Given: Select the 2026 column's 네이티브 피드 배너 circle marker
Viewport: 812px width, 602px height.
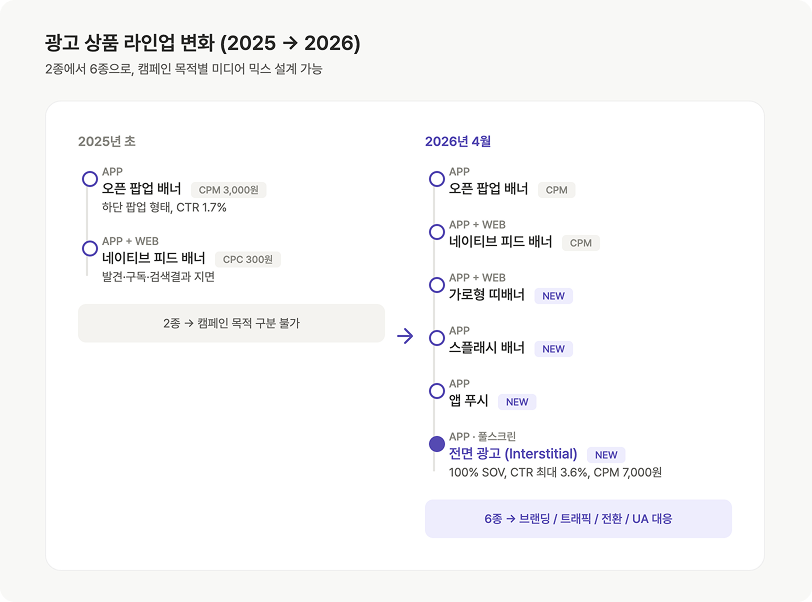Looking at the screenshot, I should coord(437,232).
